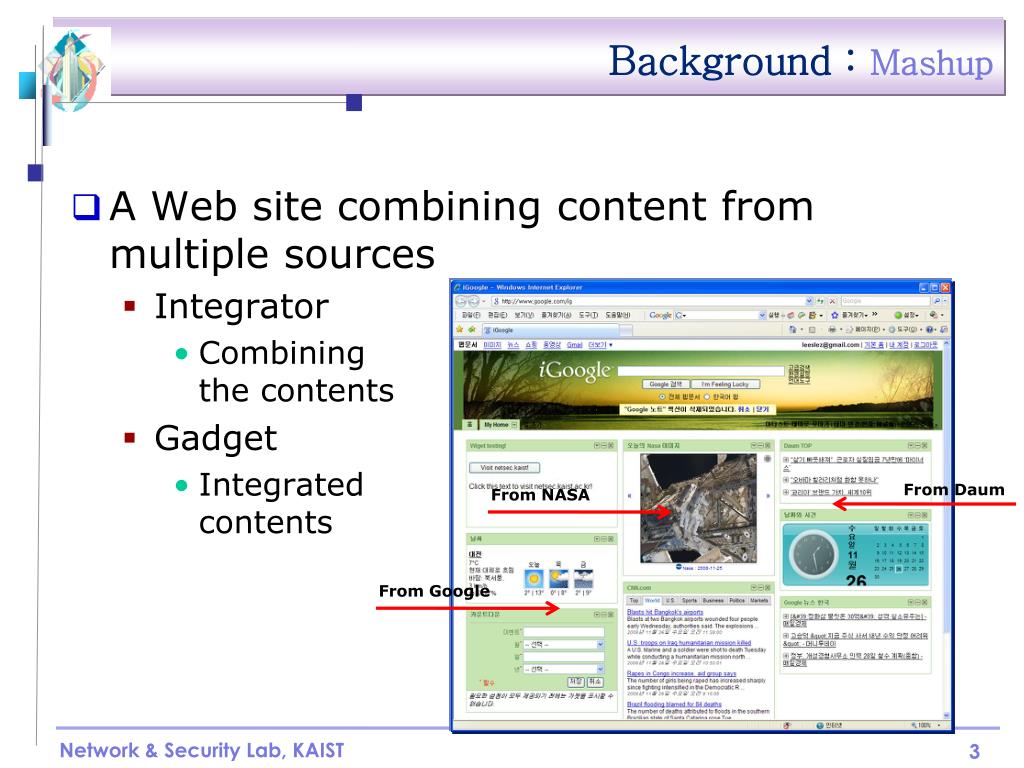This screenshot has height=768, width=1024.
Task: Expand the second Daum TOP headline plus box
Action: (x=786, y=480)
